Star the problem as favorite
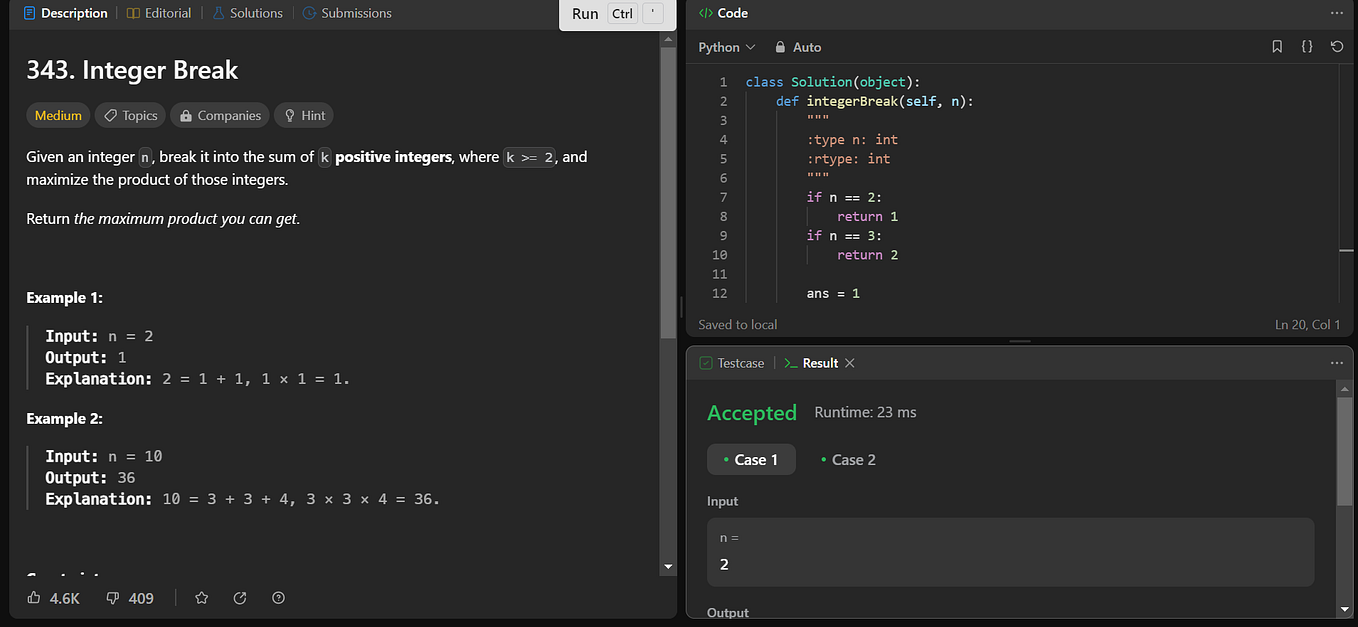Image resolution: width=1358 pixels, height=627 pixels. point(201,597)
